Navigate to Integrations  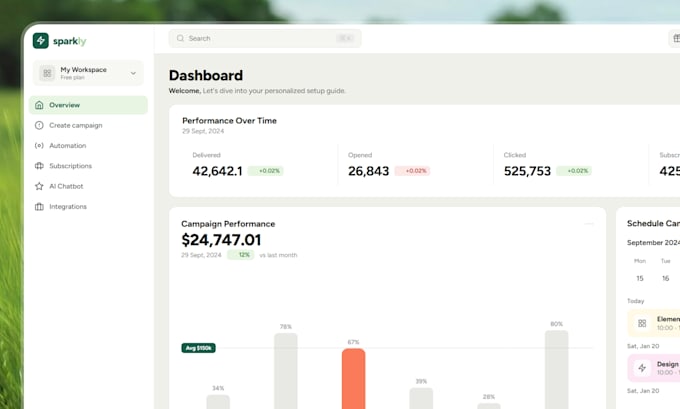[x=68, y=206]
